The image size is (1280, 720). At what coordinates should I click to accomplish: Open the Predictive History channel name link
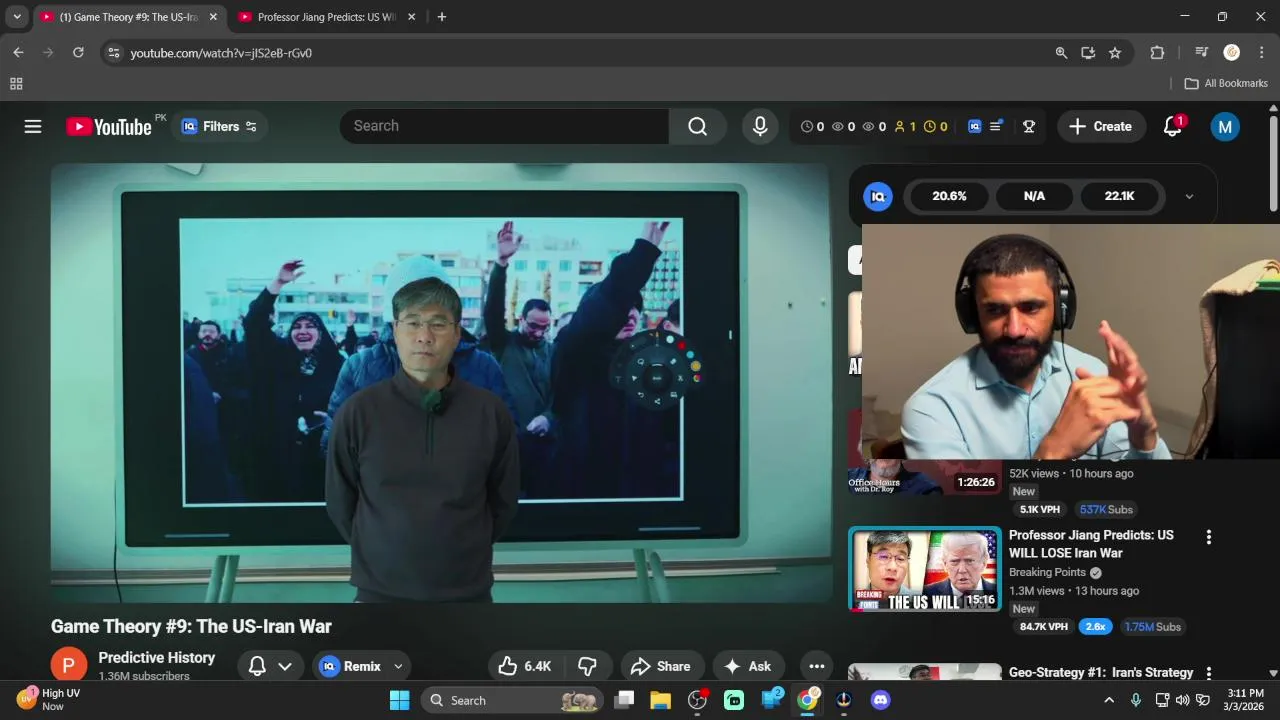(x=157, y=657)
